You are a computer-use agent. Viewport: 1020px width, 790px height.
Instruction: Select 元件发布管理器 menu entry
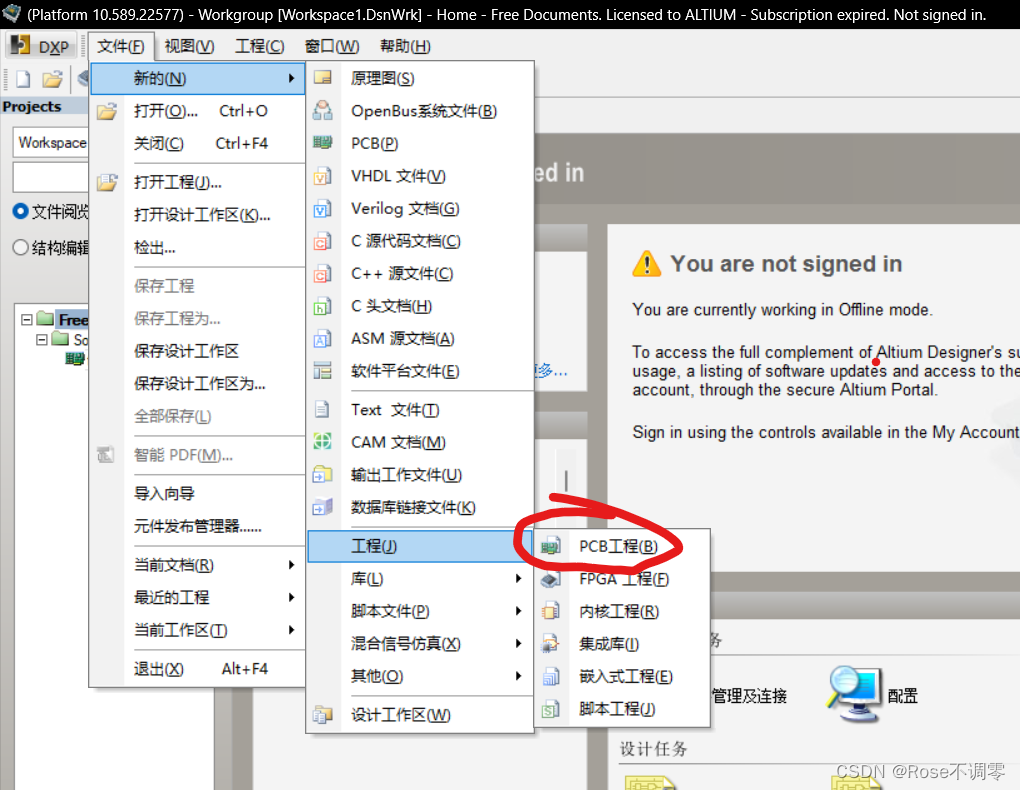197,526
